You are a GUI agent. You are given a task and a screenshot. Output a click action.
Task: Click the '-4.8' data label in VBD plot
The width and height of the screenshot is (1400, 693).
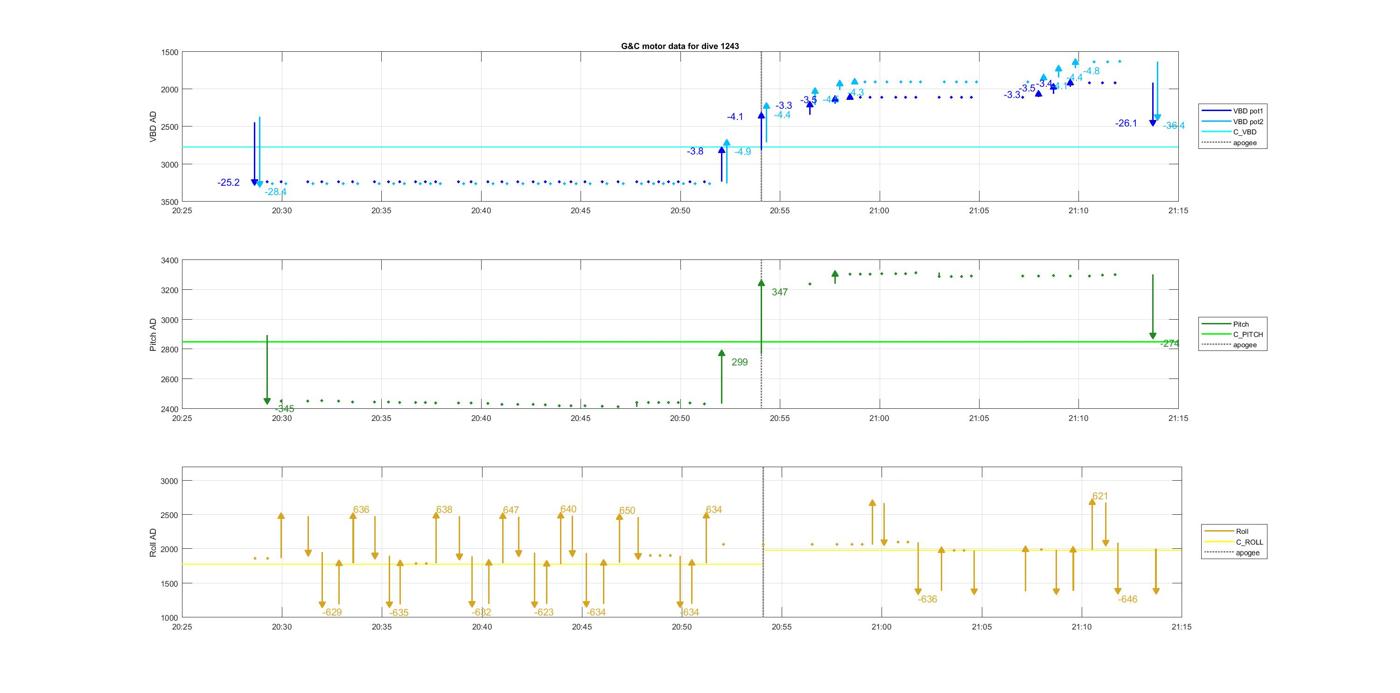[1091, 71]
